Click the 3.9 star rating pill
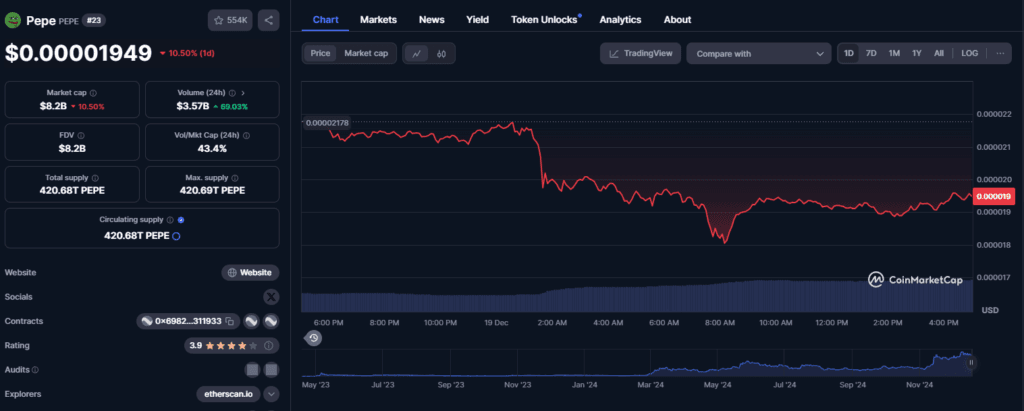The image size is (1024, 411). [231, 346]
